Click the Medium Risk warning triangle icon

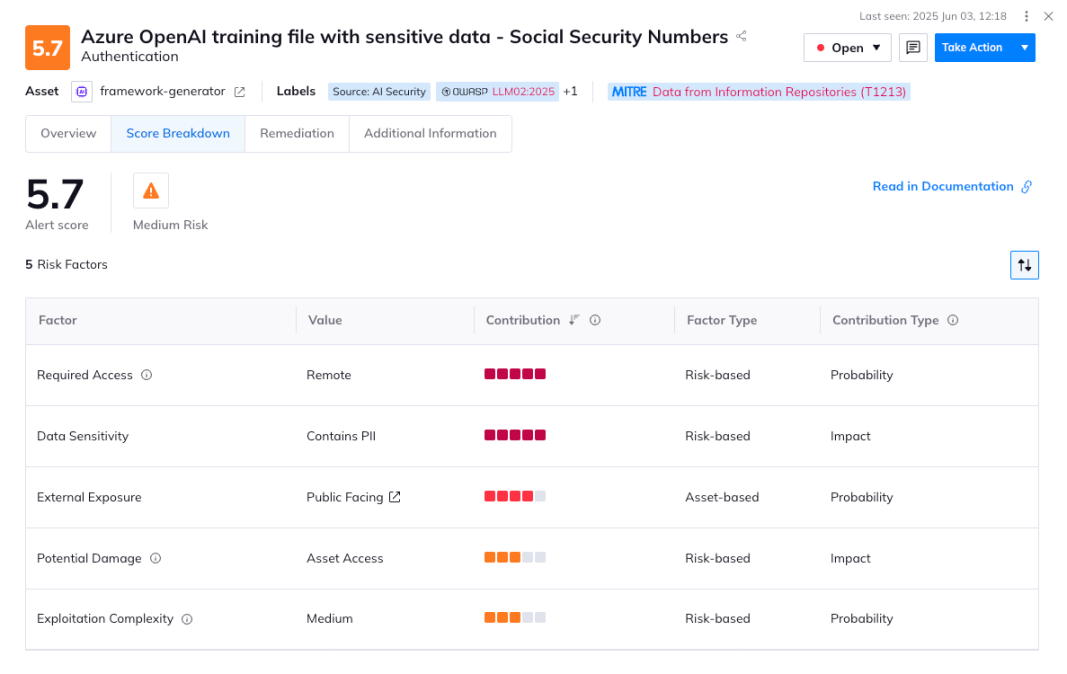coord(151,191)
